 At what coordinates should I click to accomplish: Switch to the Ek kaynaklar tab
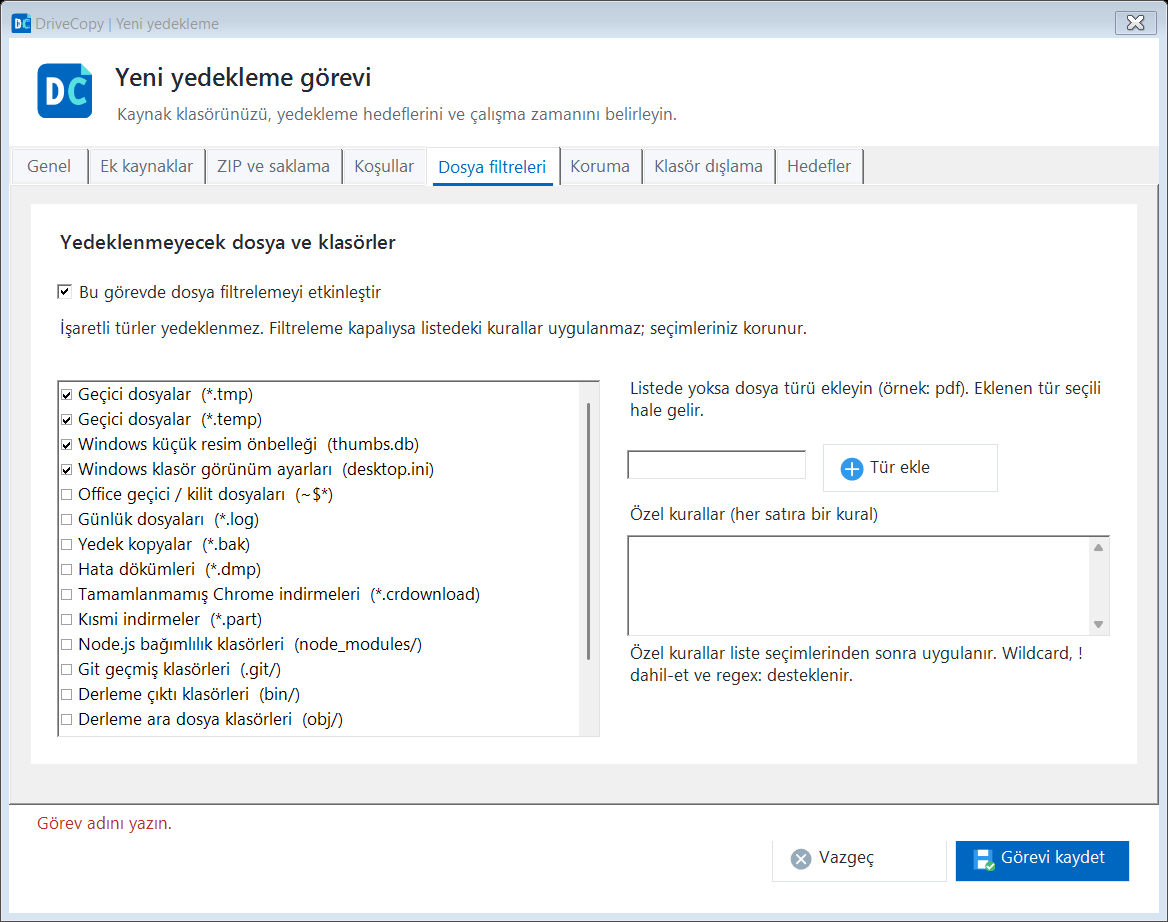pos(147,166)
